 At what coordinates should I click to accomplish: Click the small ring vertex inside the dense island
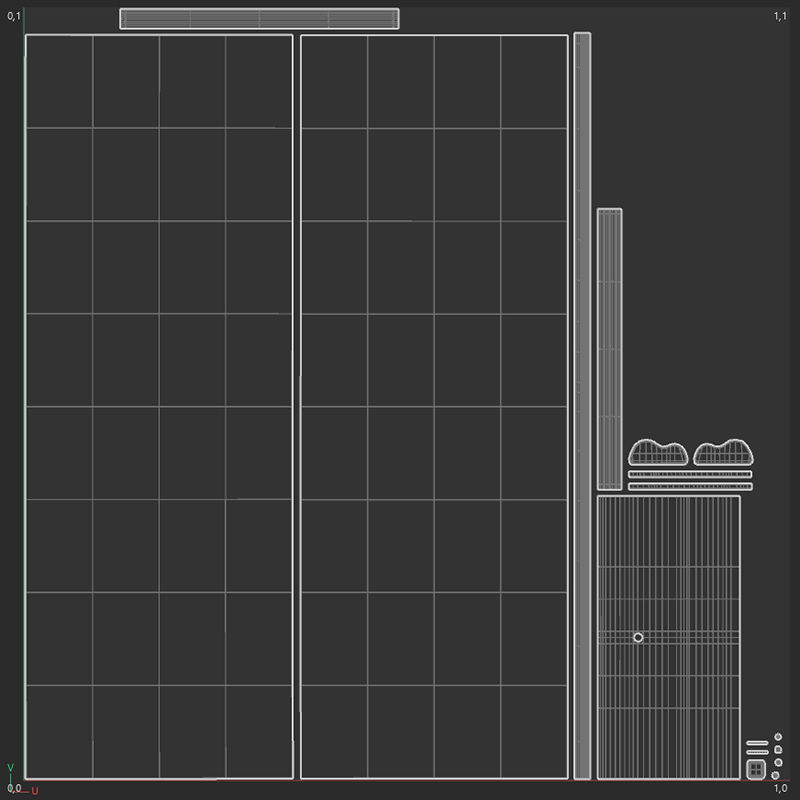coord(638,637)
